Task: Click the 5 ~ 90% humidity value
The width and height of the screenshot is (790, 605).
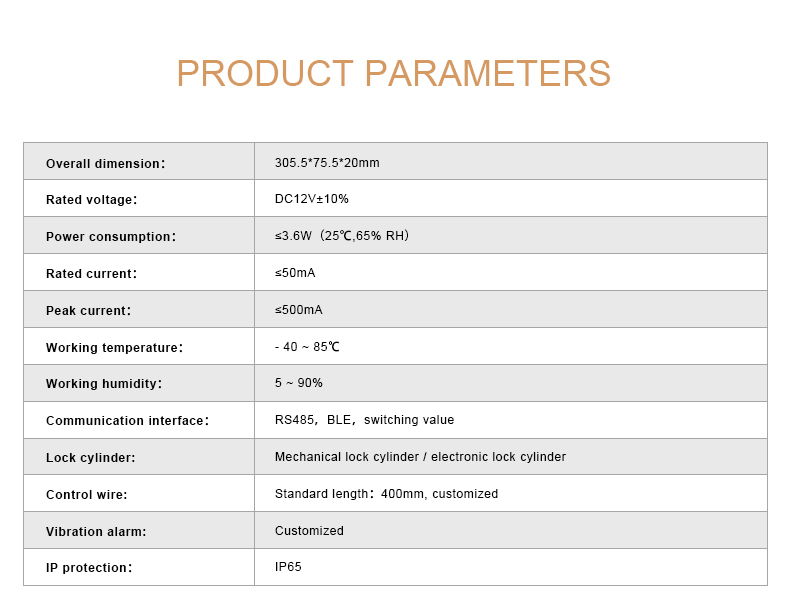Action: coord(299,383)
